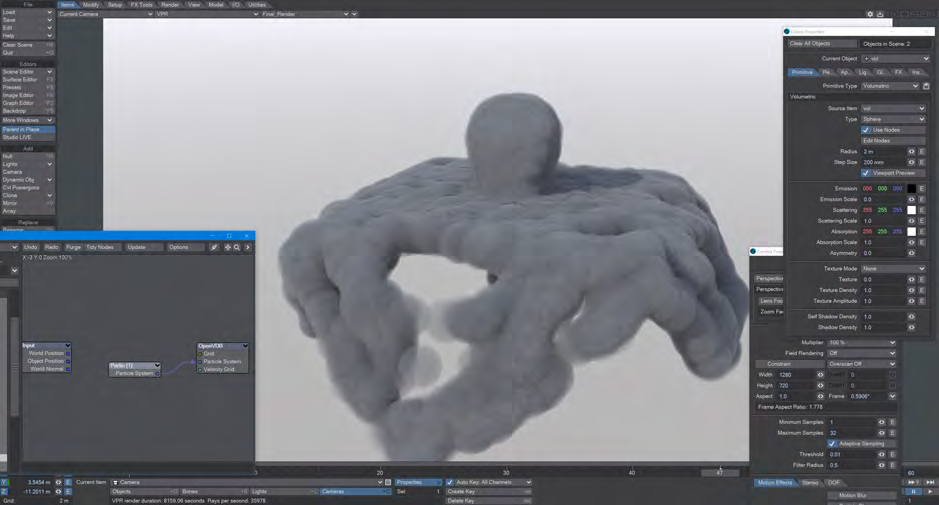Click the node editor magnifier zoom icon
This screenshot has width=939, height=505.
coord(237,247)
